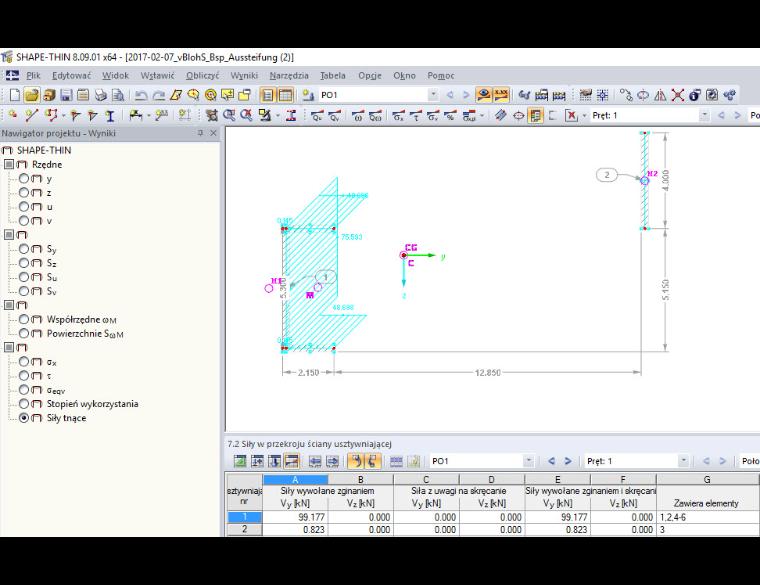Click the red I-beam section icon

pos(291,115)
